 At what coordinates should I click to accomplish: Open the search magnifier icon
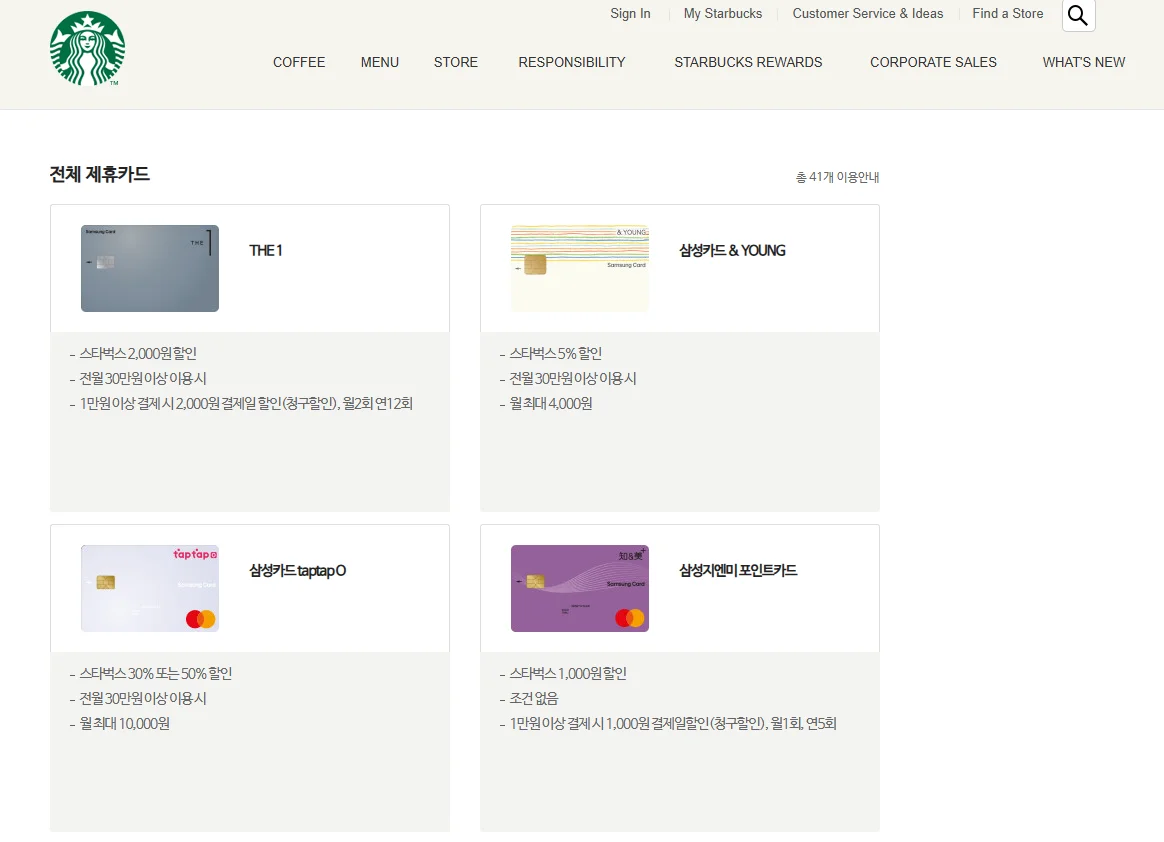pos(1078,15)
